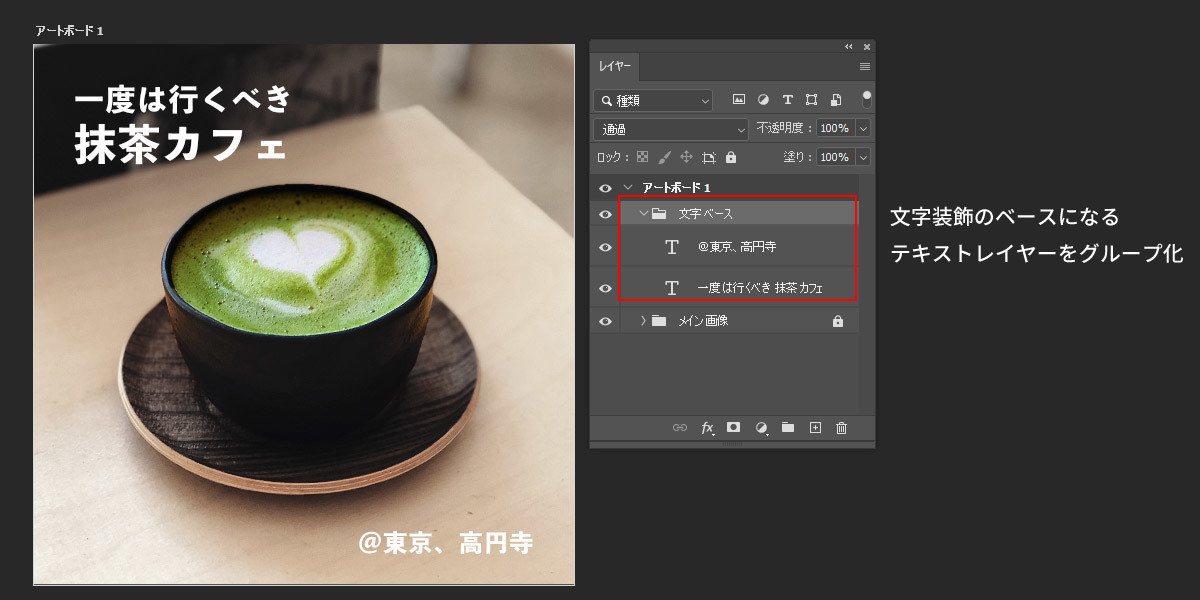1200x600 pixels.
Task: Hide the 文字ベース group
Action: [x=605, y=214]
